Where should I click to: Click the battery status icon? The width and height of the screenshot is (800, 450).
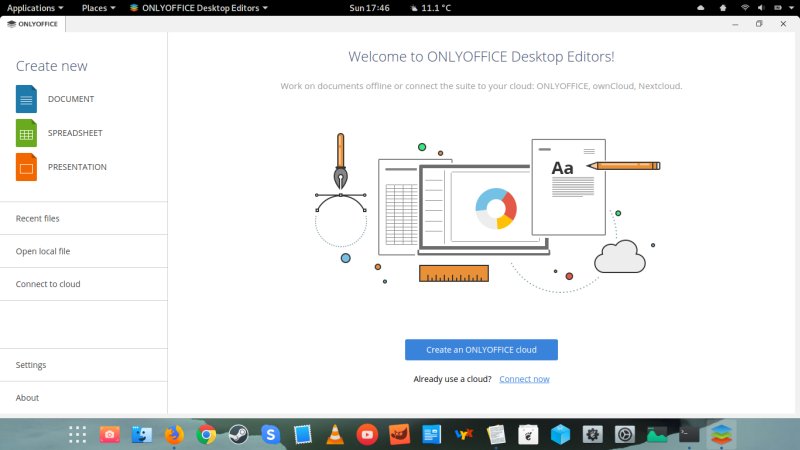click(x=778, y=8)
